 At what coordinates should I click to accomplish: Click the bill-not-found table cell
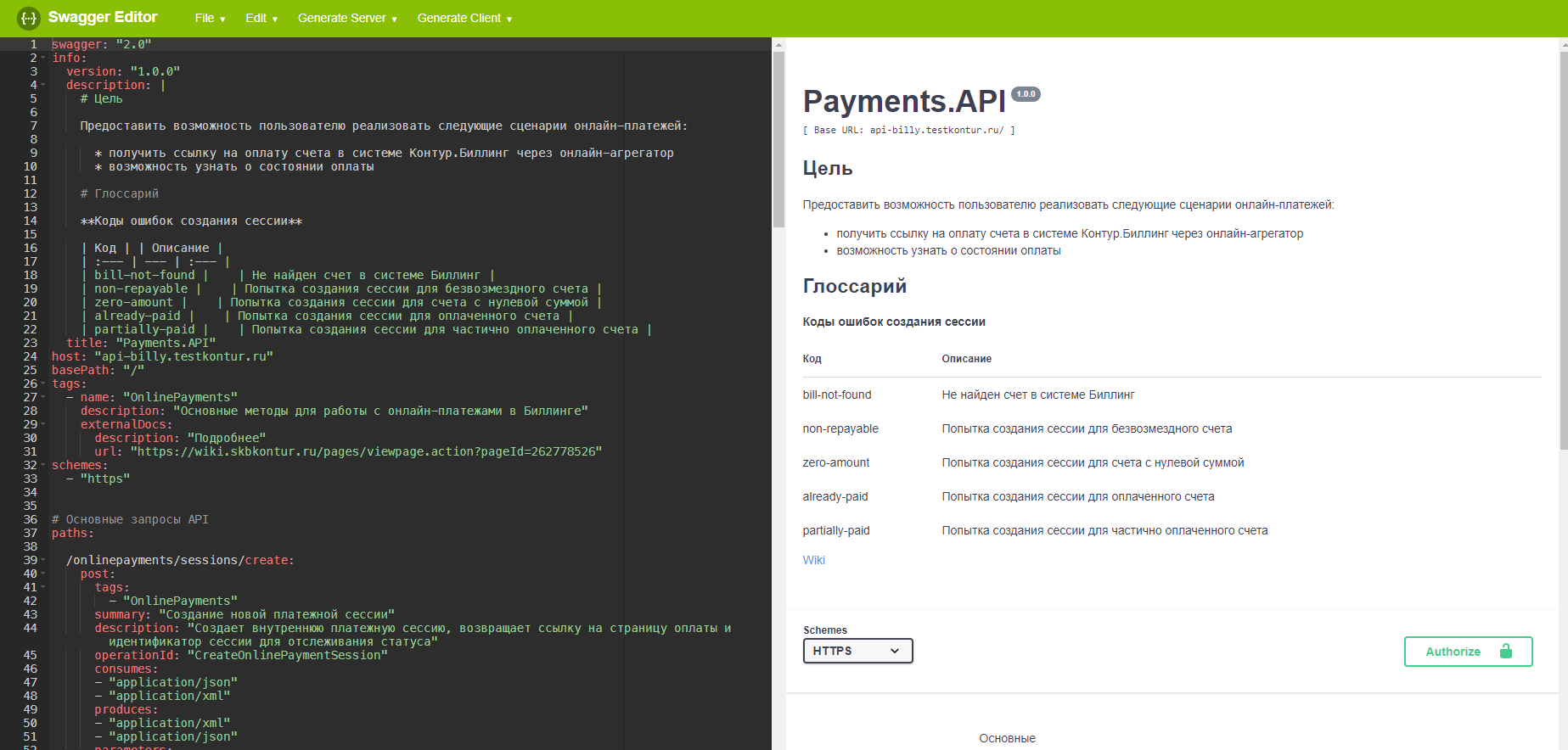[x=837, y=395]
